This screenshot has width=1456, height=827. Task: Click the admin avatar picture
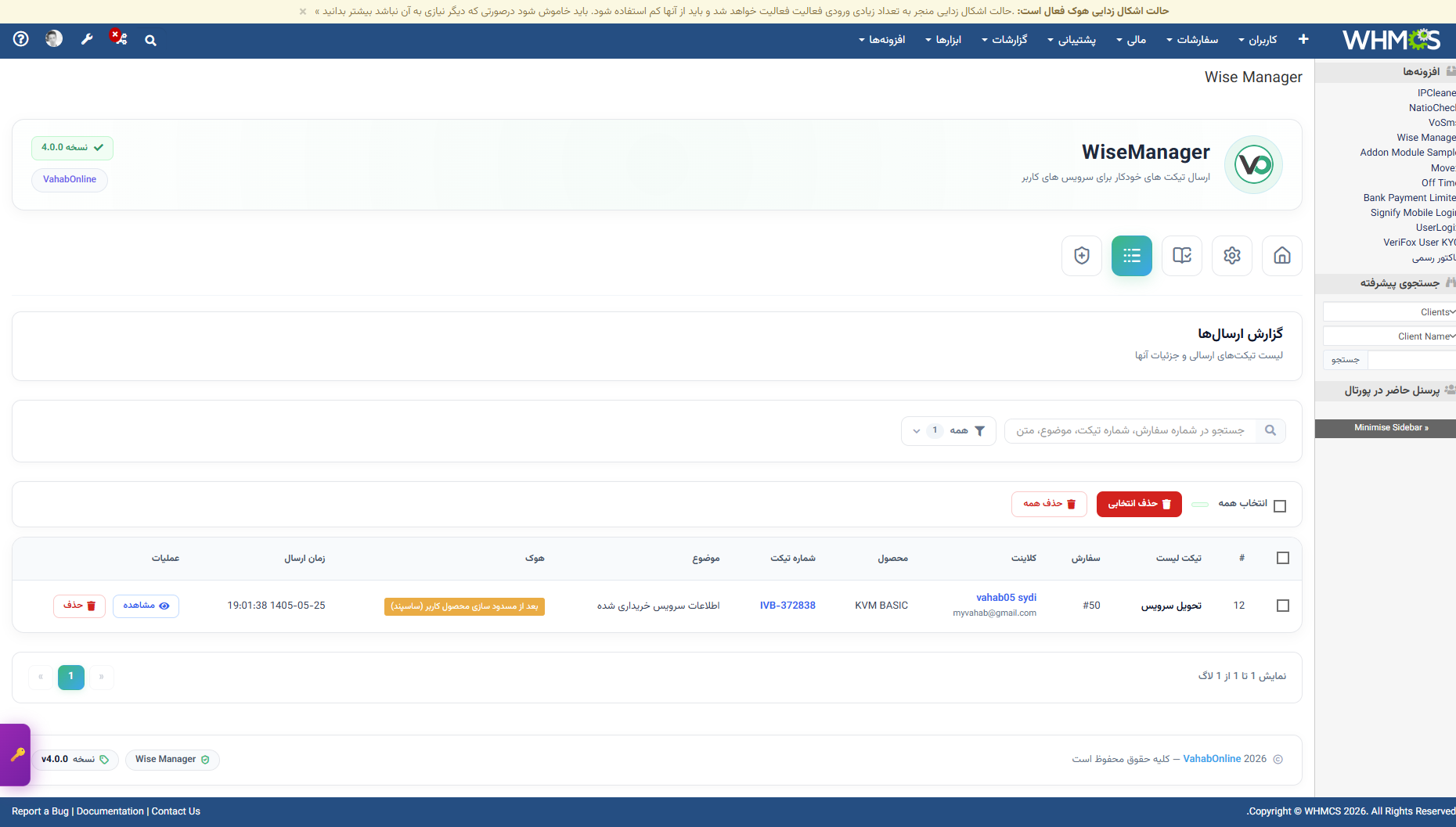(x=54, y=38)
